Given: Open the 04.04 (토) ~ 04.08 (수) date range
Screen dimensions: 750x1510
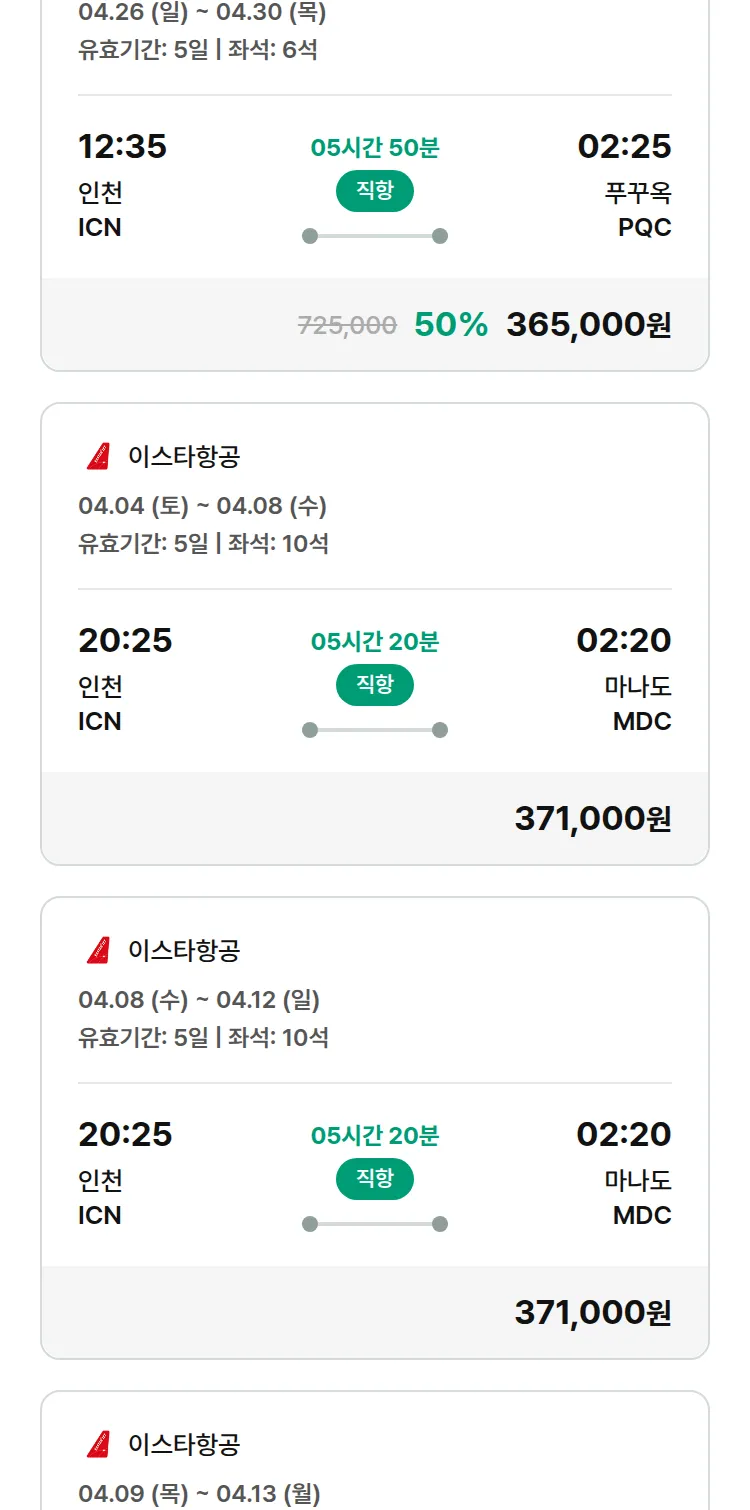Looking at the screenshot, I should tap(203, 506).
